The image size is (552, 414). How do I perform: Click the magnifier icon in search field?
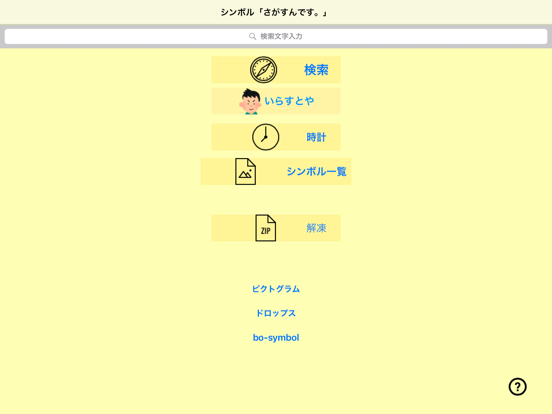[252, 36]
